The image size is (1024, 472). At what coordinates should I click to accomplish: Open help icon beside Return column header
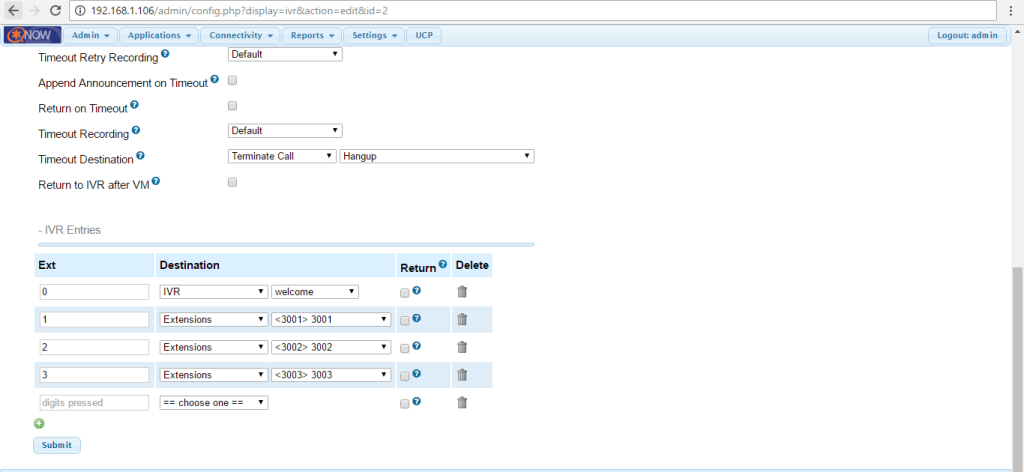[x=443, y=264]
